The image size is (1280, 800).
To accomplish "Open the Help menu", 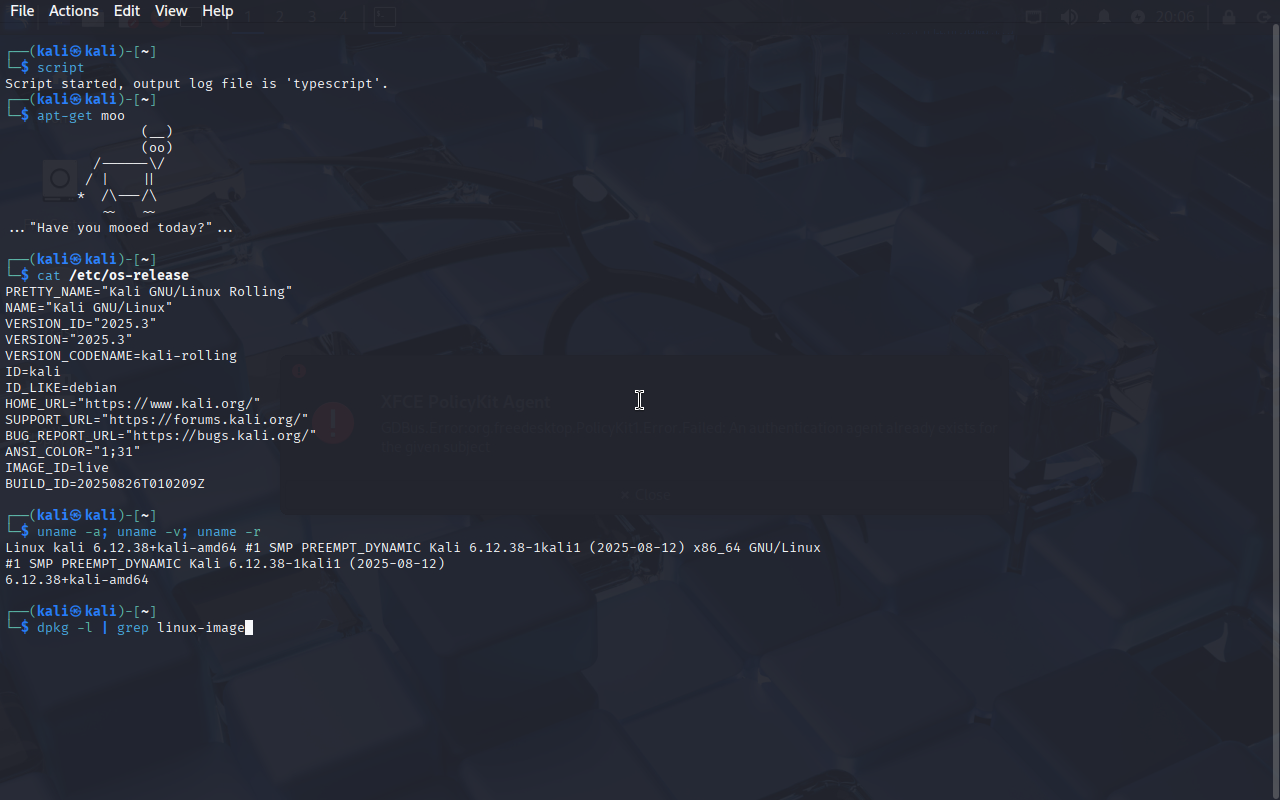I will [217, 11].
